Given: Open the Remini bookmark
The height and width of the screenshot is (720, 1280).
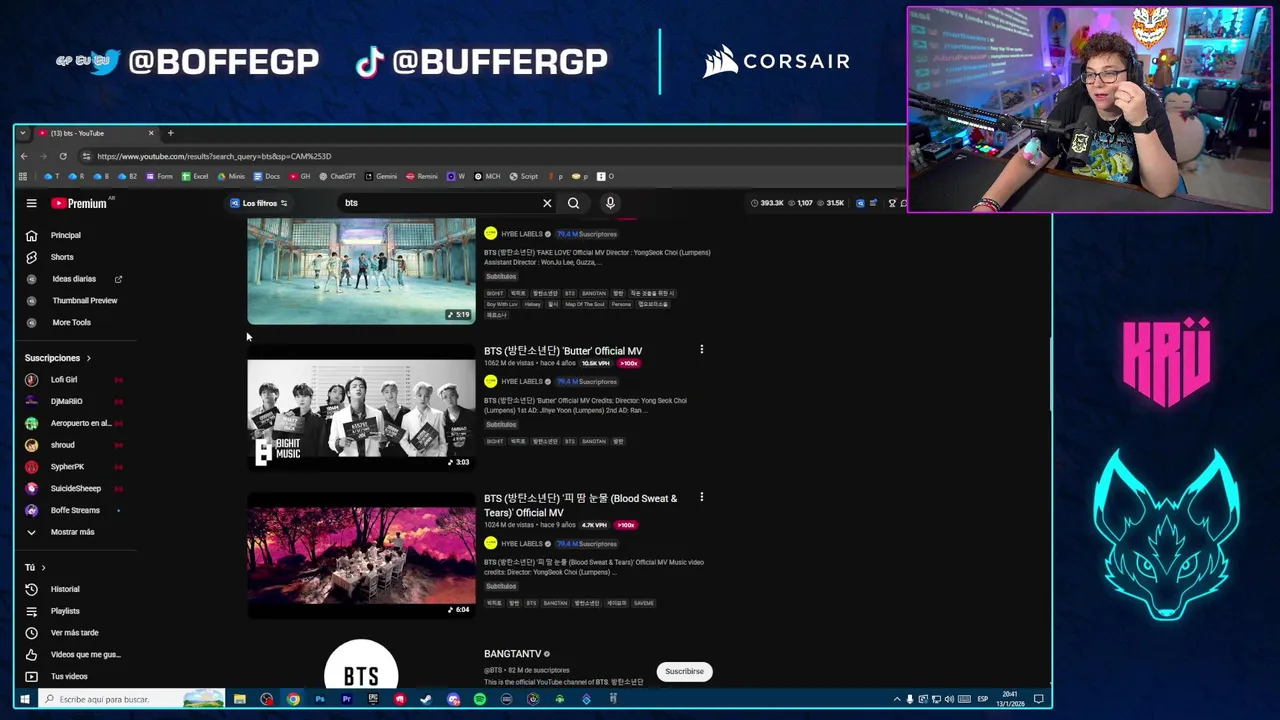Looking at the screenshot, I should [x=421, y=176].
